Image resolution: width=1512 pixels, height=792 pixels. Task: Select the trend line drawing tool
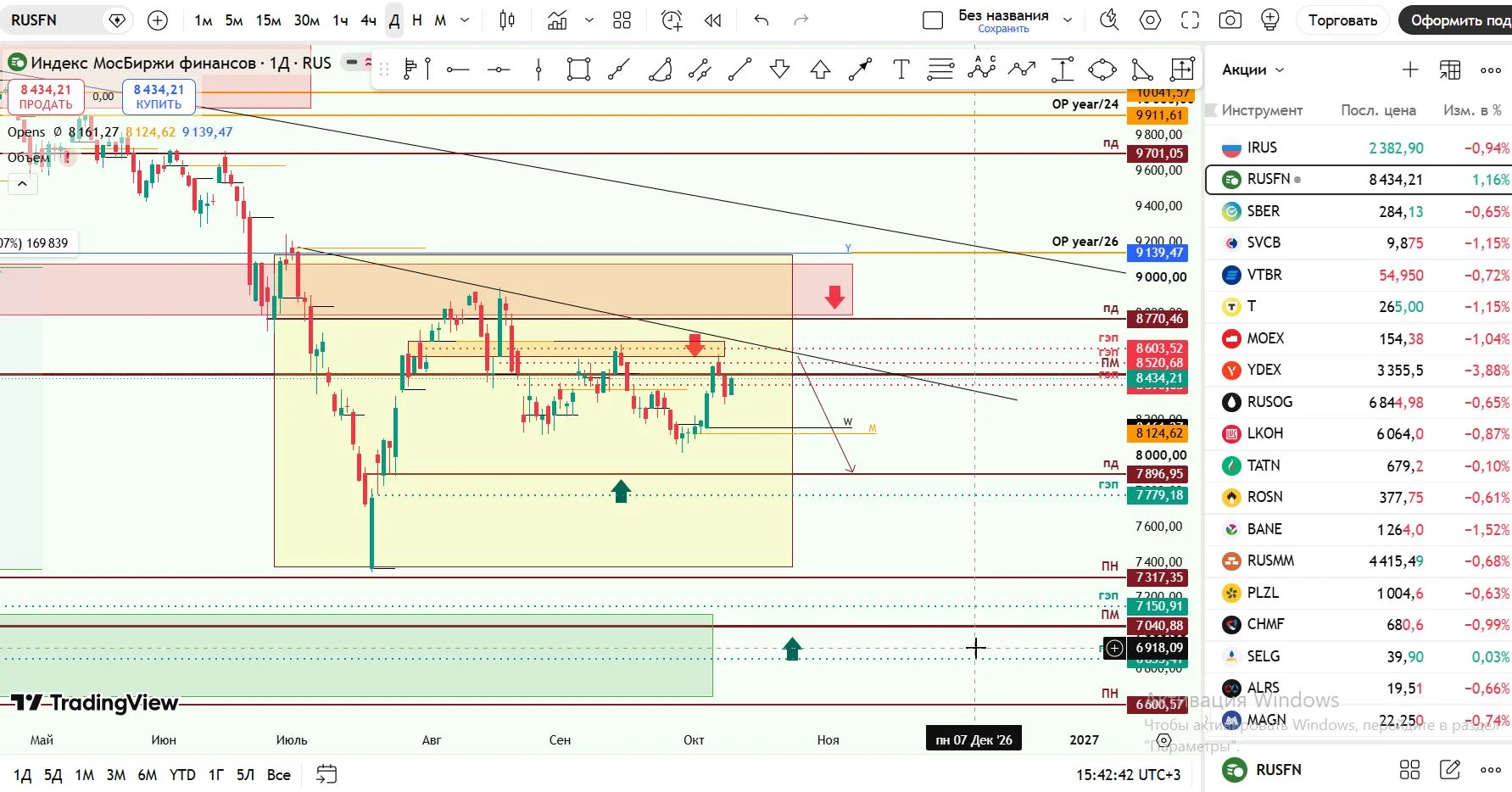(x=739, y=70)
